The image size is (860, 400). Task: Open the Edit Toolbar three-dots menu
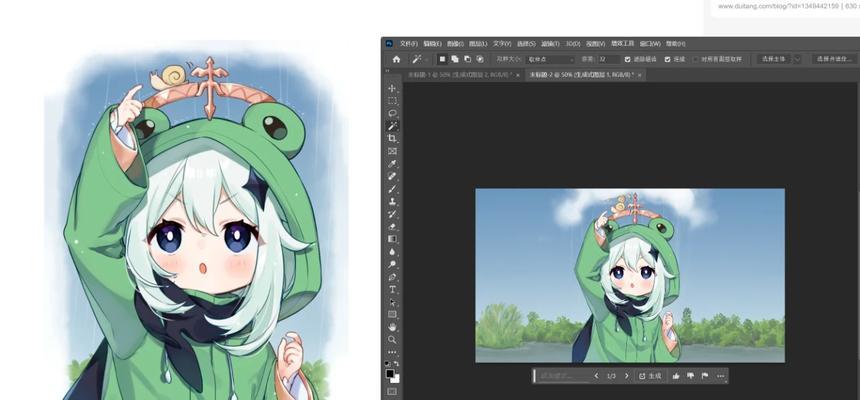[x=392, y=352]
